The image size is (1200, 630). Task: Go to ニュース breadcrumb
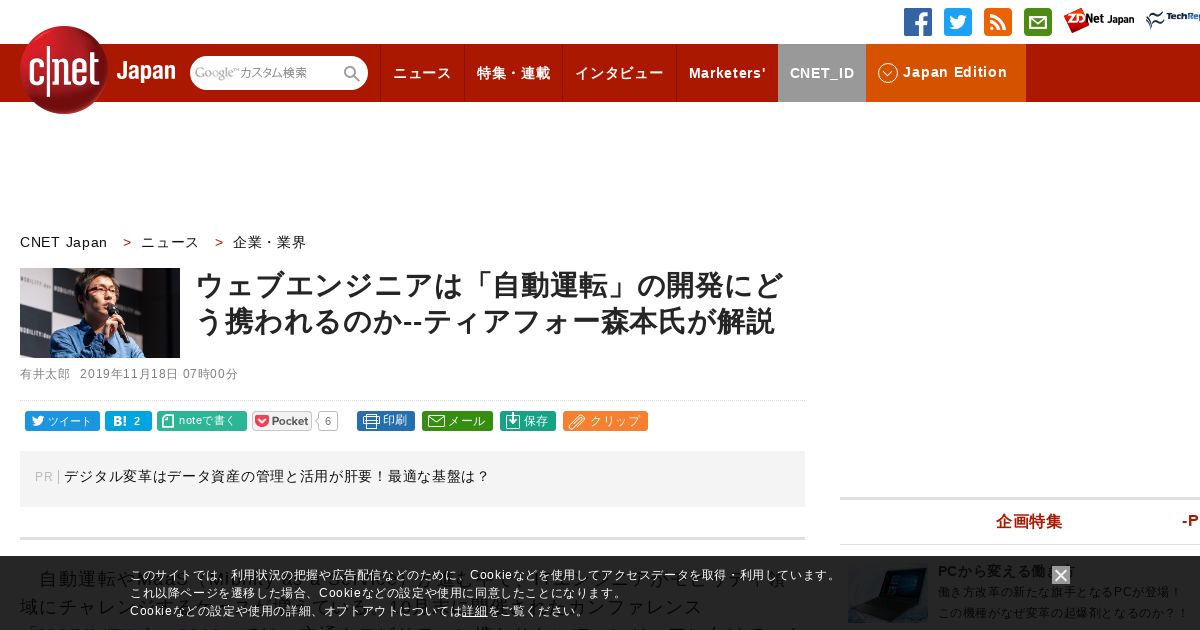[170, 242]
